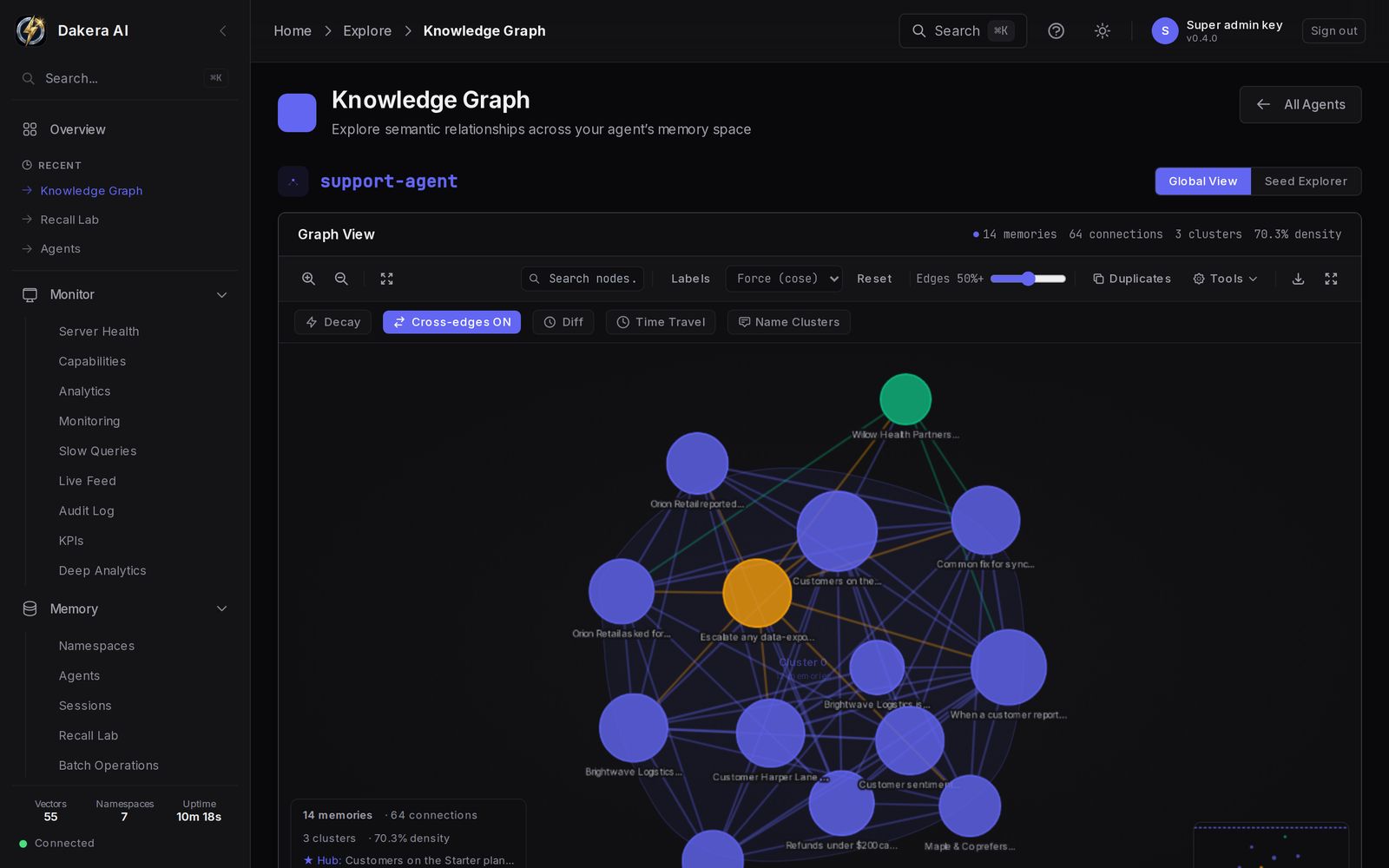
Task: Open Live Feed in sidebar
Action: pos(87,481)
